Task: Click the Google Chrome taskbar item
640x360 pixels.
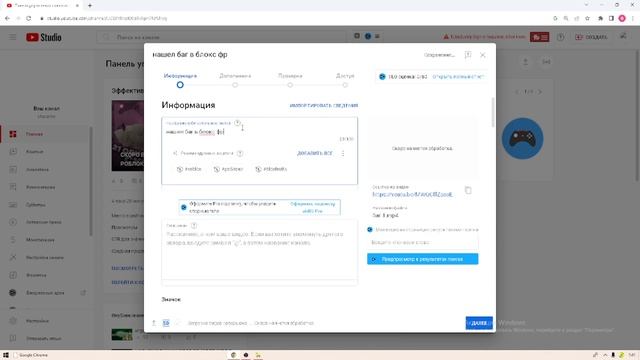Action: (31, 355)
